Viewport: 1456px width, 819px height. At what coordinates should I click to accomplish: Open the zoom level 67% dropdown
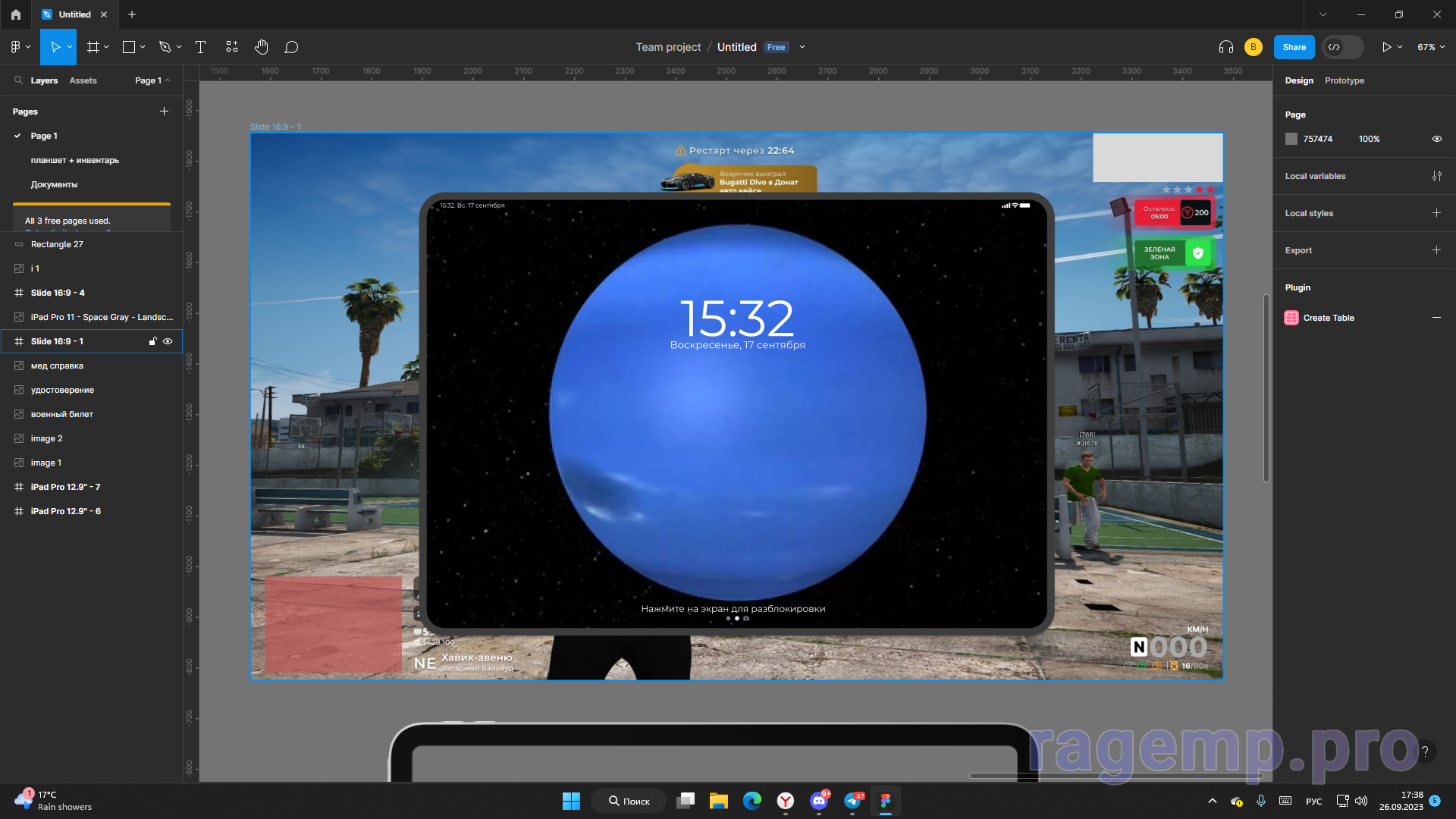[1431, 47]
